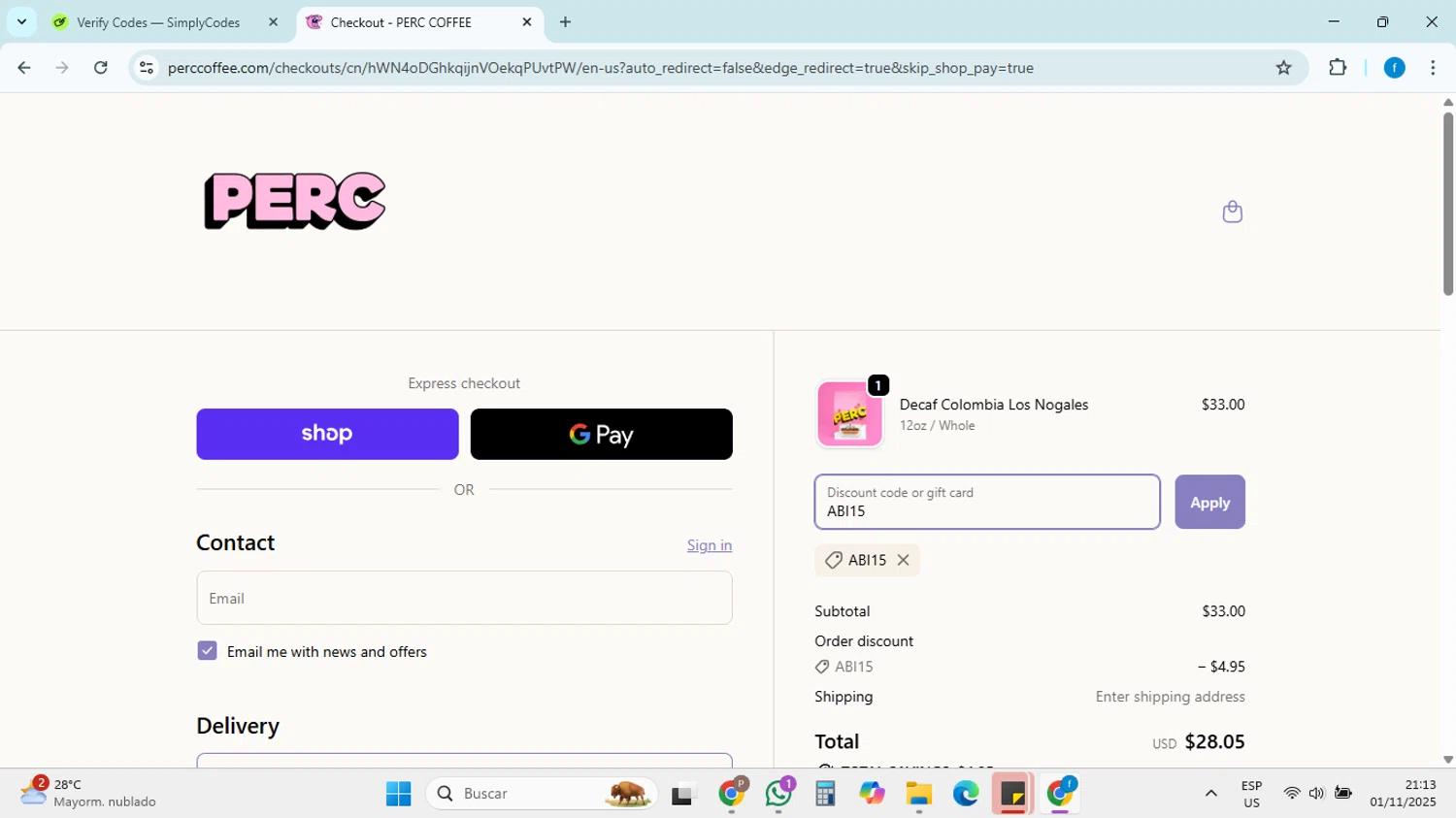Viewport: 1456px width, 818px height.
Task: Go forward with the browser arrow
Action: coord(62,68)
